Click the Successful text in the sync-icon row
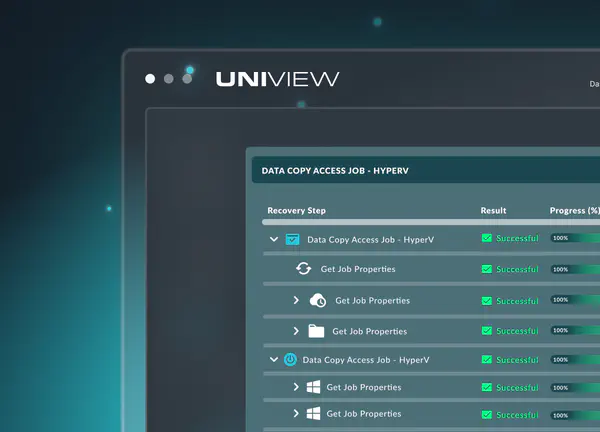 (x=517, y=269)
